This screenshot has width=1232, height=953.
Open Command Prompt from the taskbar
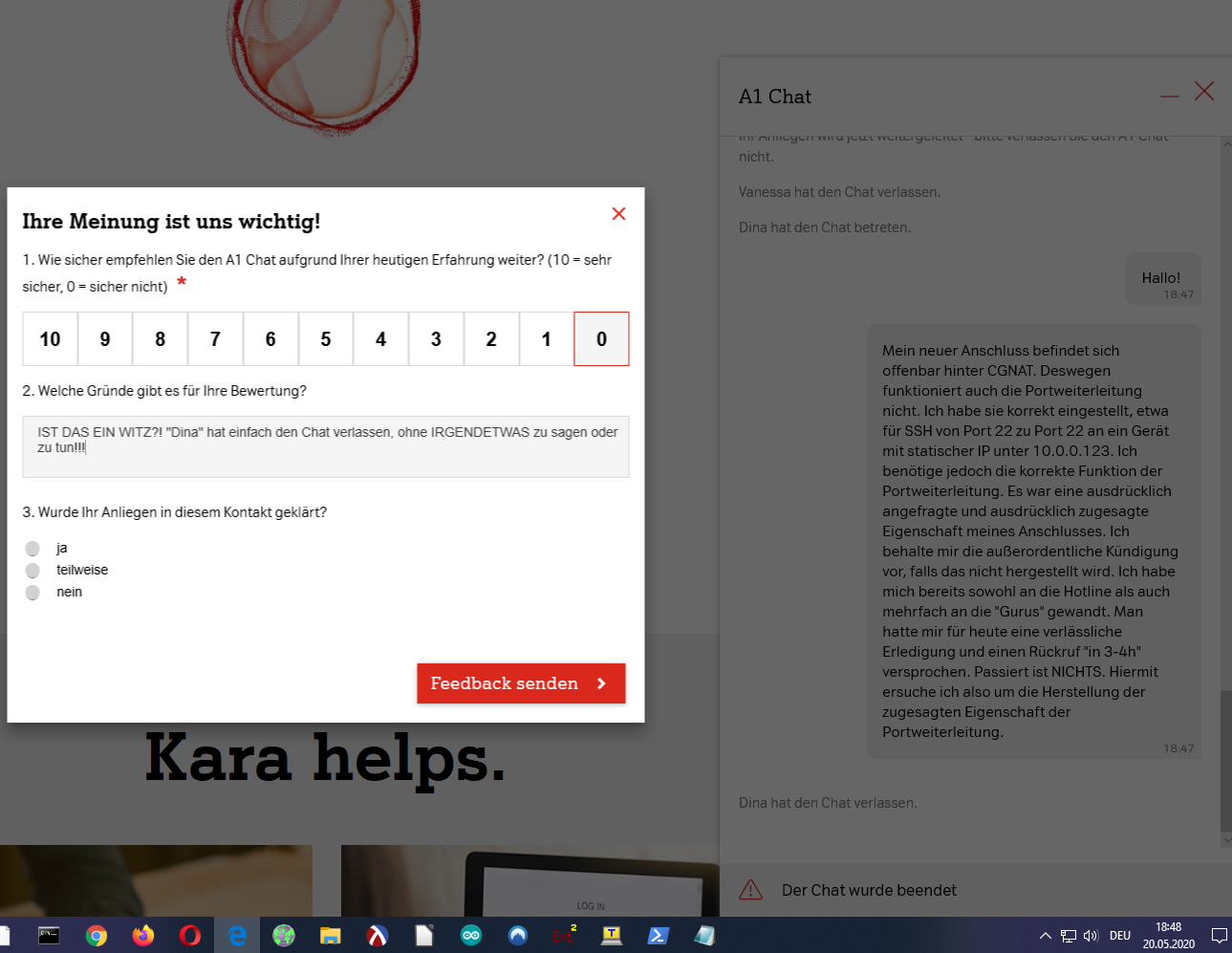pos(49,936)
